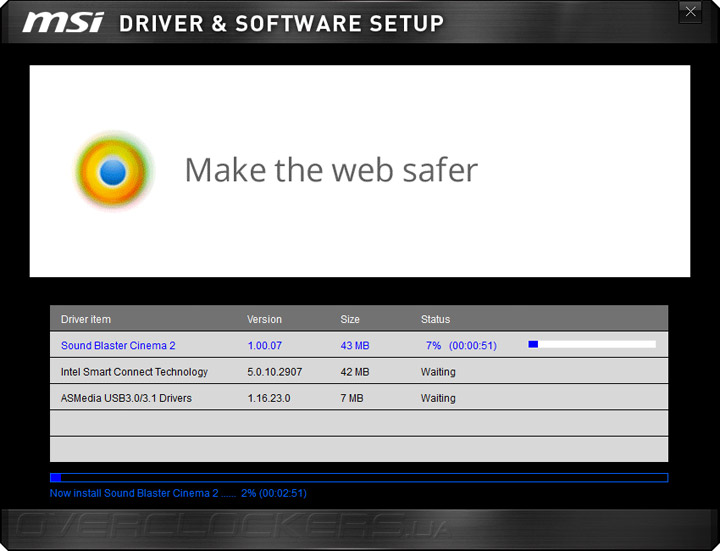Image resolution: width=720 pixels, height=551 pixels.
Task: Click Waiting status of ASMedia USB drivers
Action: coord(438,398)
